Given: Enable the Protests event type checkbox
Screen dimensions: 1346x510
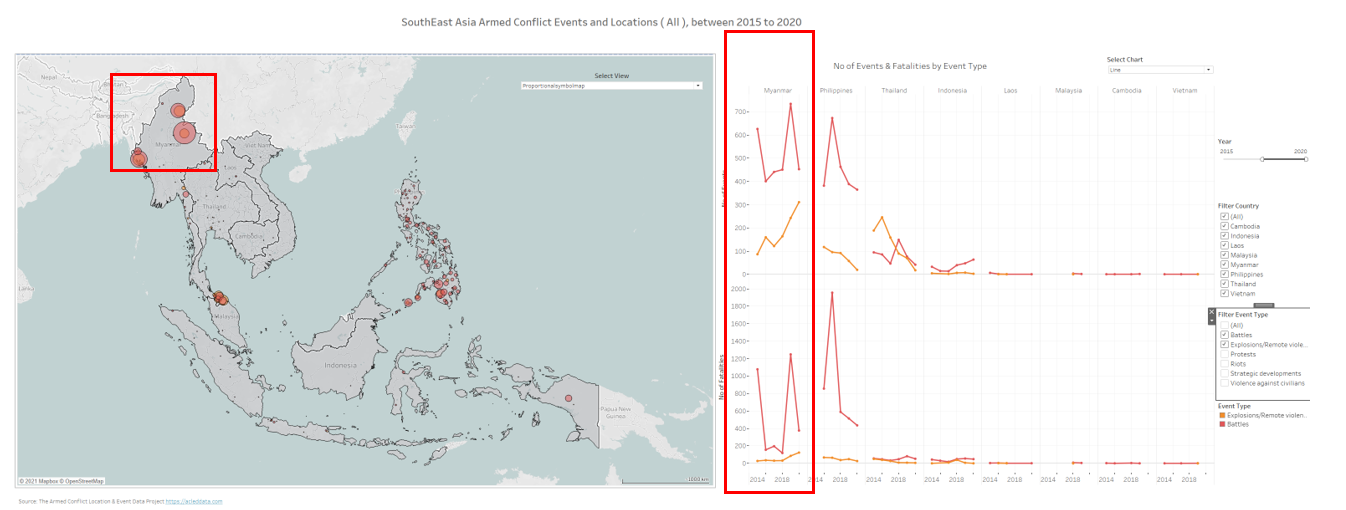Looking at the screenshot, I should click(1224, 354).
